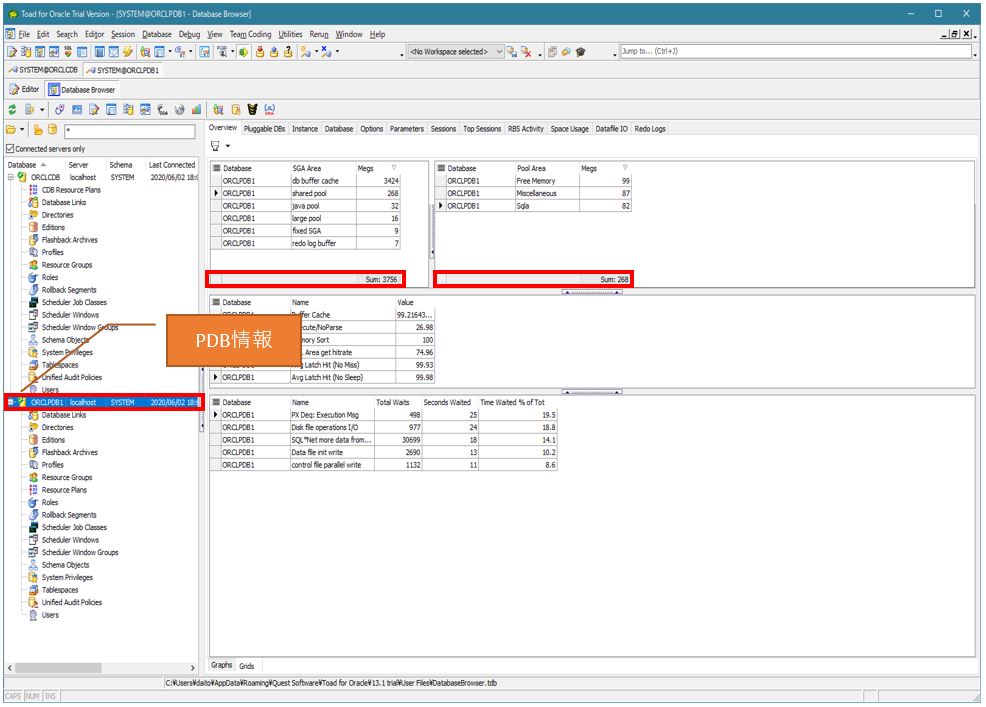Open the Database menu
The image size is (986, 707).
click(x=157, y=34)
